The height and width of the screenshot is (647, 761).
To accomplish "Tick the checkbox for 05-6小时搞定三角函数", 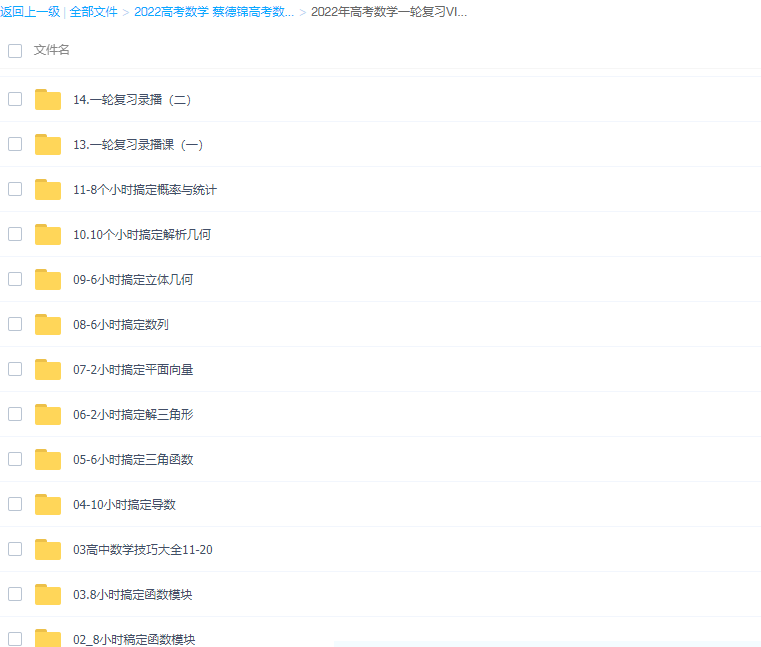I will 15,459.
